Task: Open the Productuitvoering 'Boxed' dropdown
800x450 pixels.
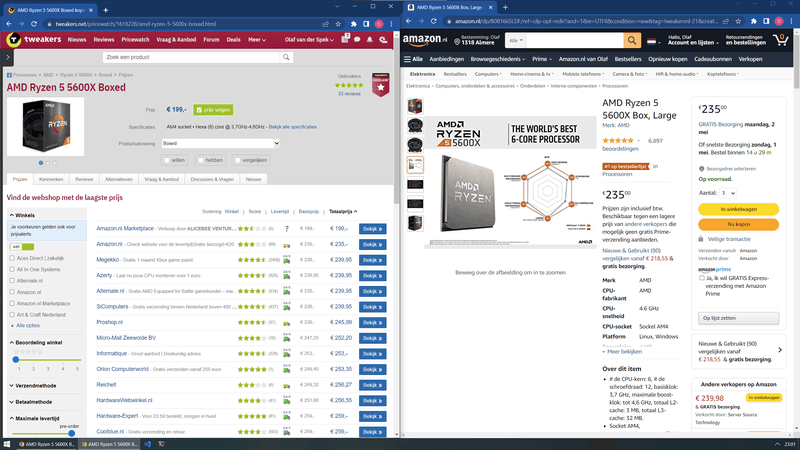Action: [x=221, y=143]
